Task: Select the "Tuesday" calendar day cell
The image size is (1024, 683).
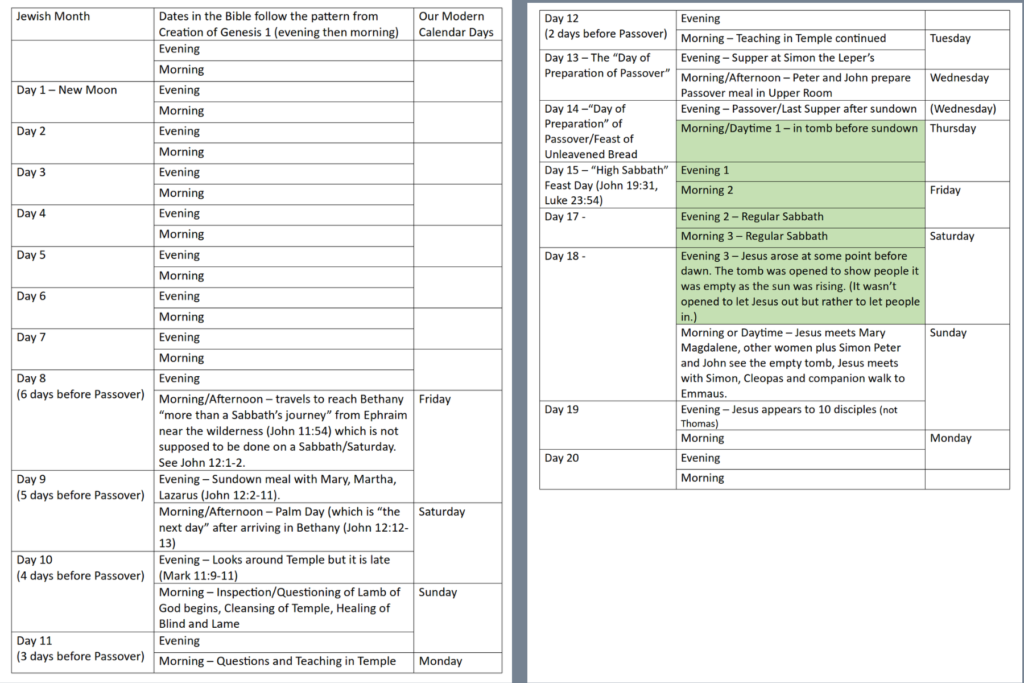Action: tap(966, 39)
